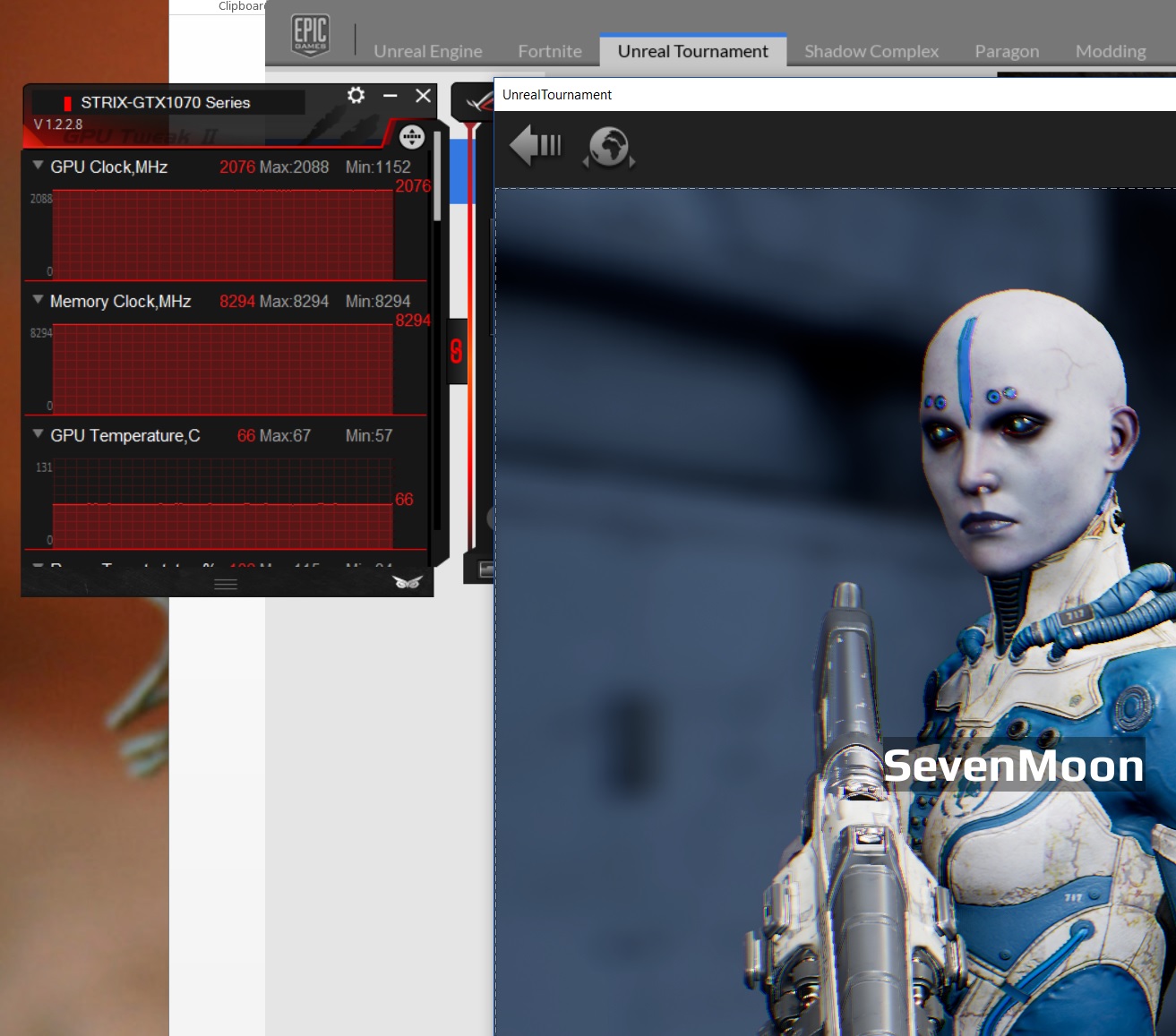The height and width of the screenshot is (1036, 1176).
Task: Click the GPU Temperature history graph
Action: [x=223, y=503]
